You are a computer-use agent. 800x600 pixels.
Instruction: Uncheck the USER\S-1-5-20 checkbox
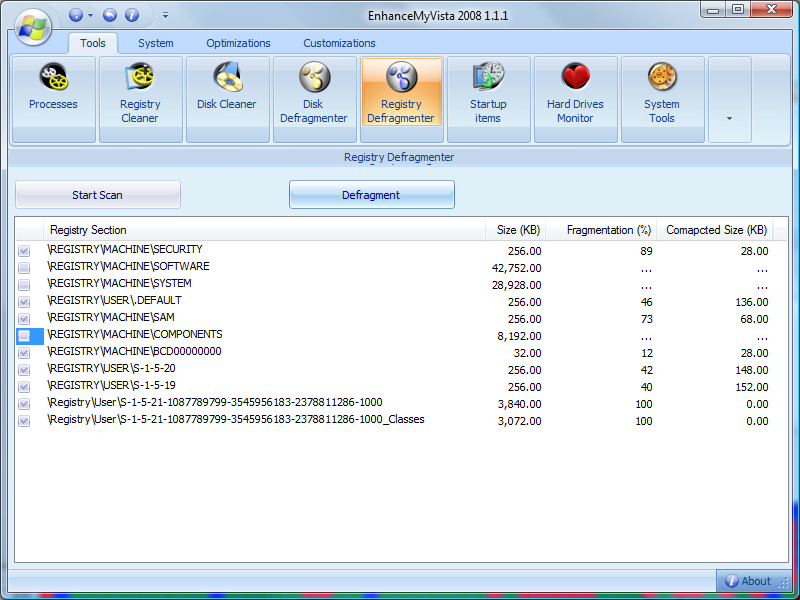click(24, 370)
